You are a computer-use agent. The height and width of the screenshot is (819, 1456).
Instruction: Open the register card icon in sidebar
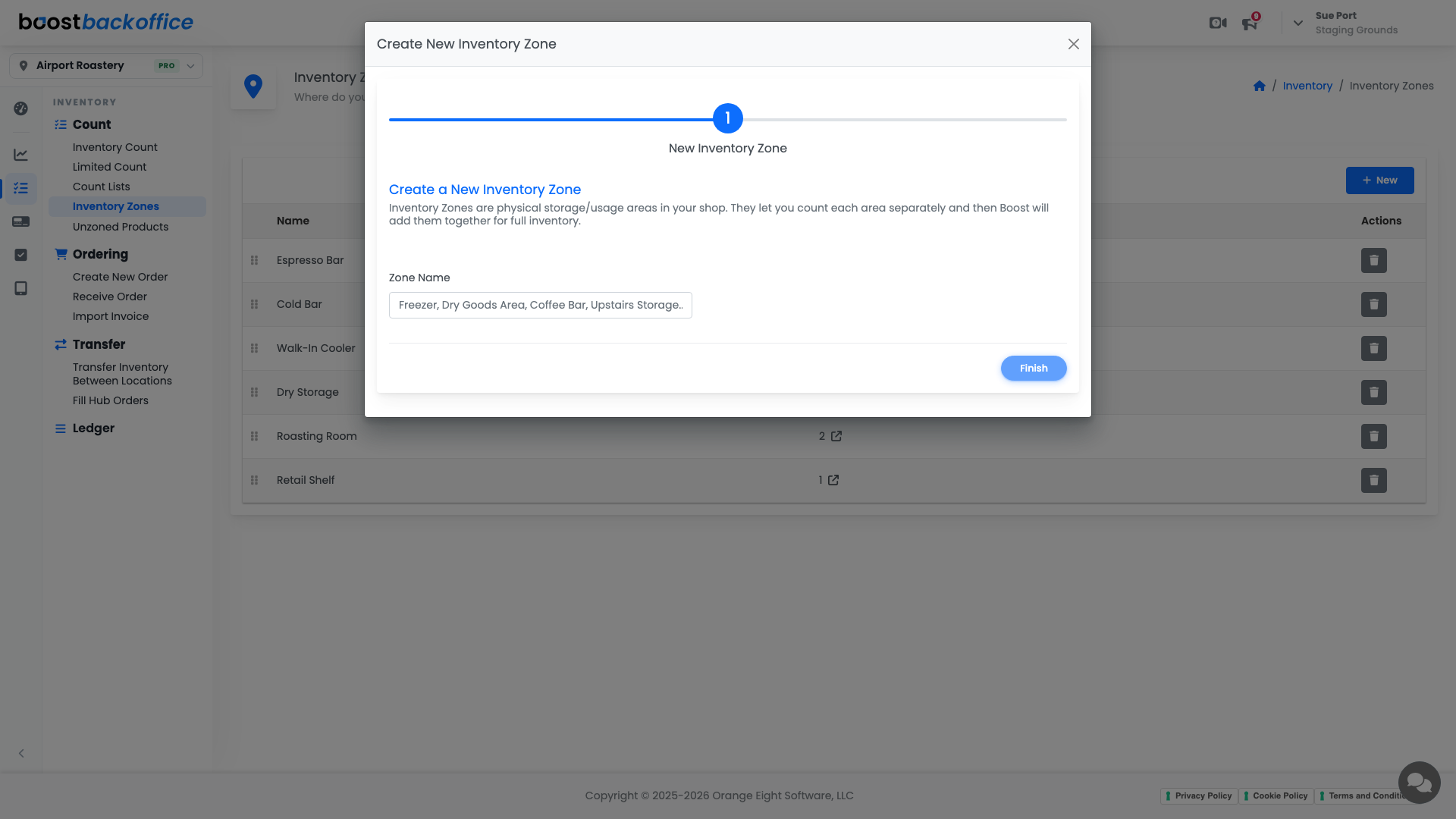point(21,221)
